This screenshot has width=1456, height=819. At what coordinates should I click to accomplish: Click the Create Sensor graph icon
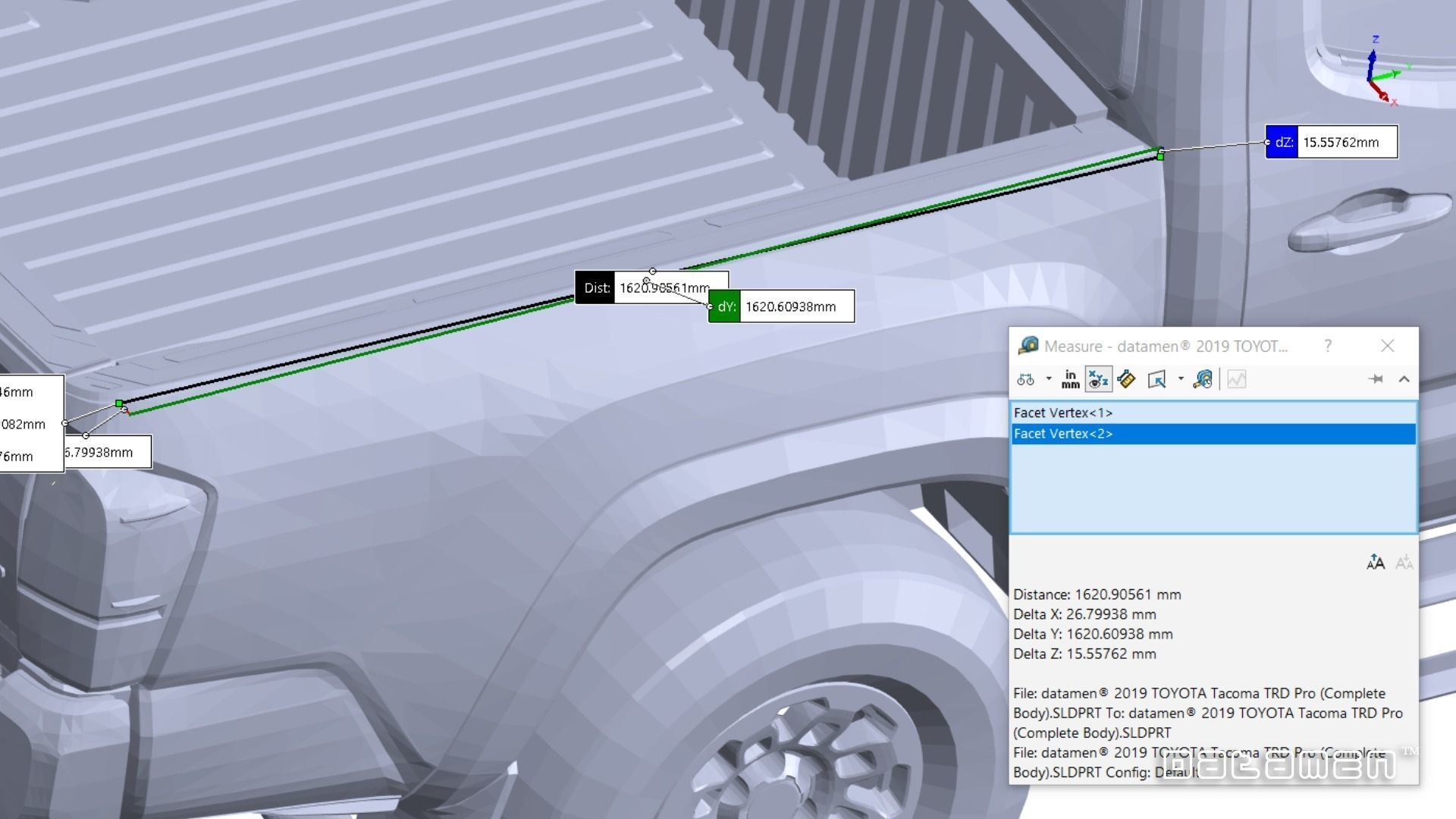tap(1237, 379)
